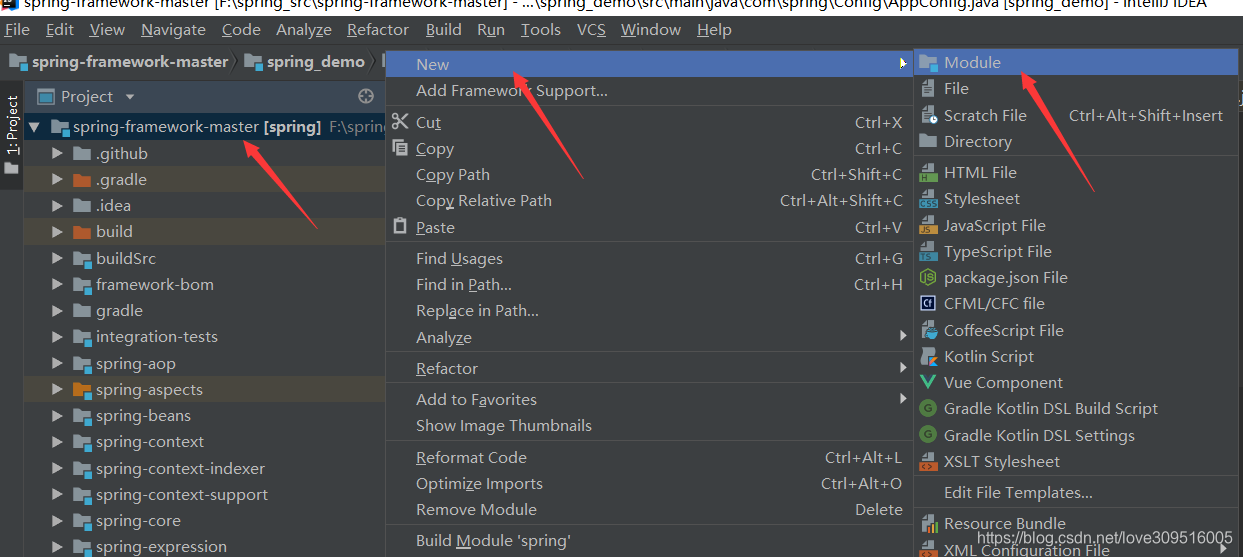
Task: Click the Directory folder icon
Action: pyautogui.click(x=927, y=141)
